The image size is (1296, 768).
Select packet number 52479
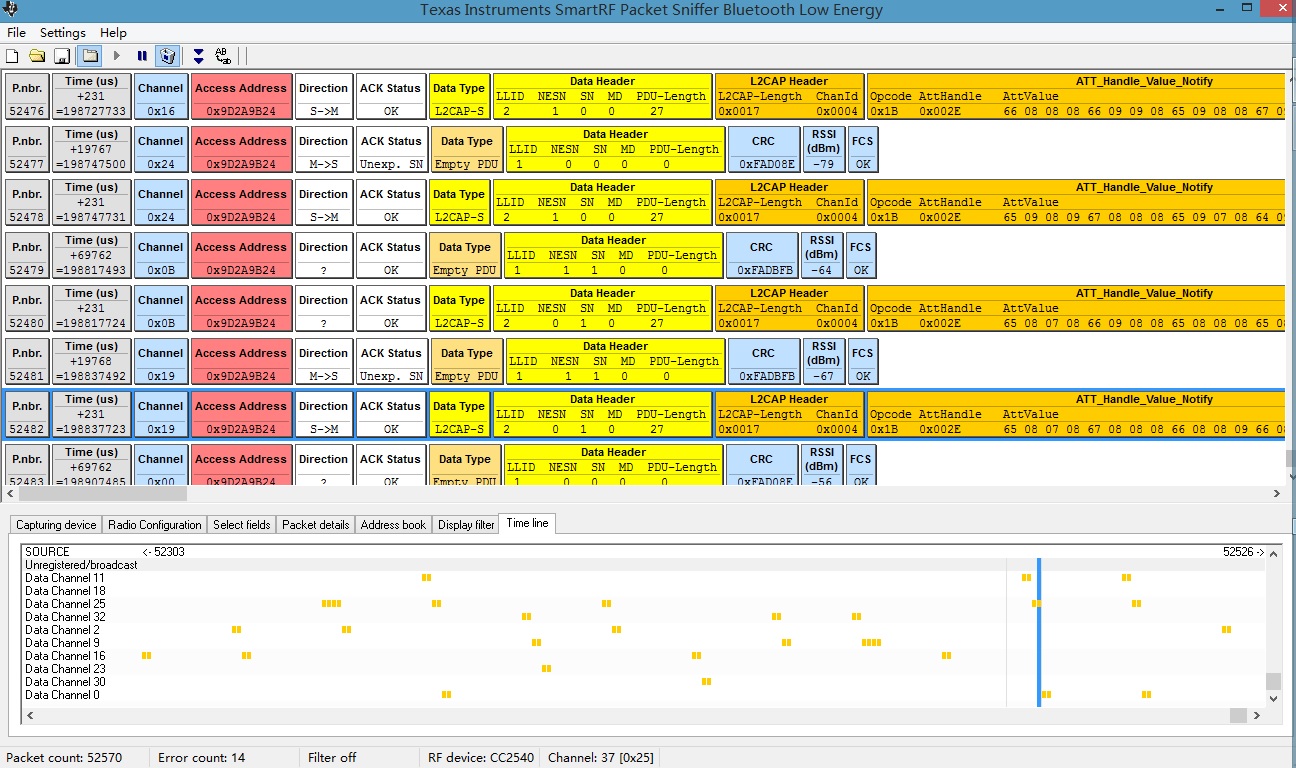27,270
